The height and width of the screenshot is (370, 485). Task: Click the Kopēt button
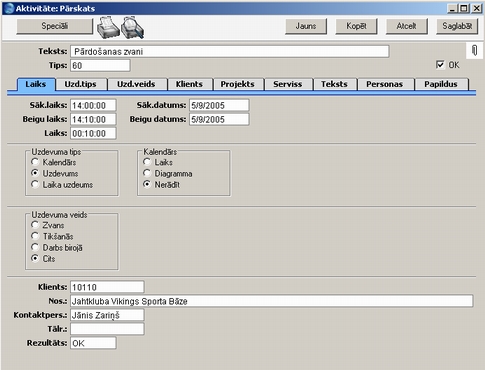pos(356,26)
